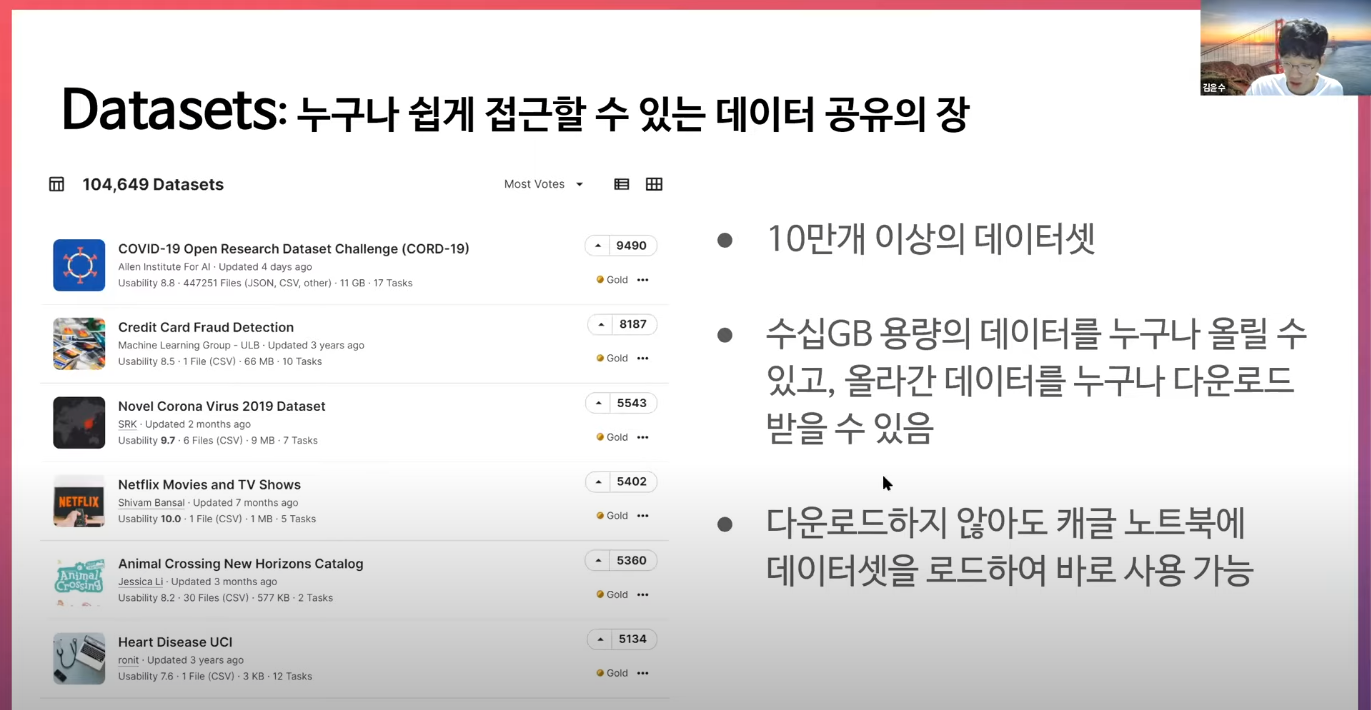Upvote Animal Crossing New Horizons Catalog
This screenshot has width=1371, height=710.
[x=598, y=560]
